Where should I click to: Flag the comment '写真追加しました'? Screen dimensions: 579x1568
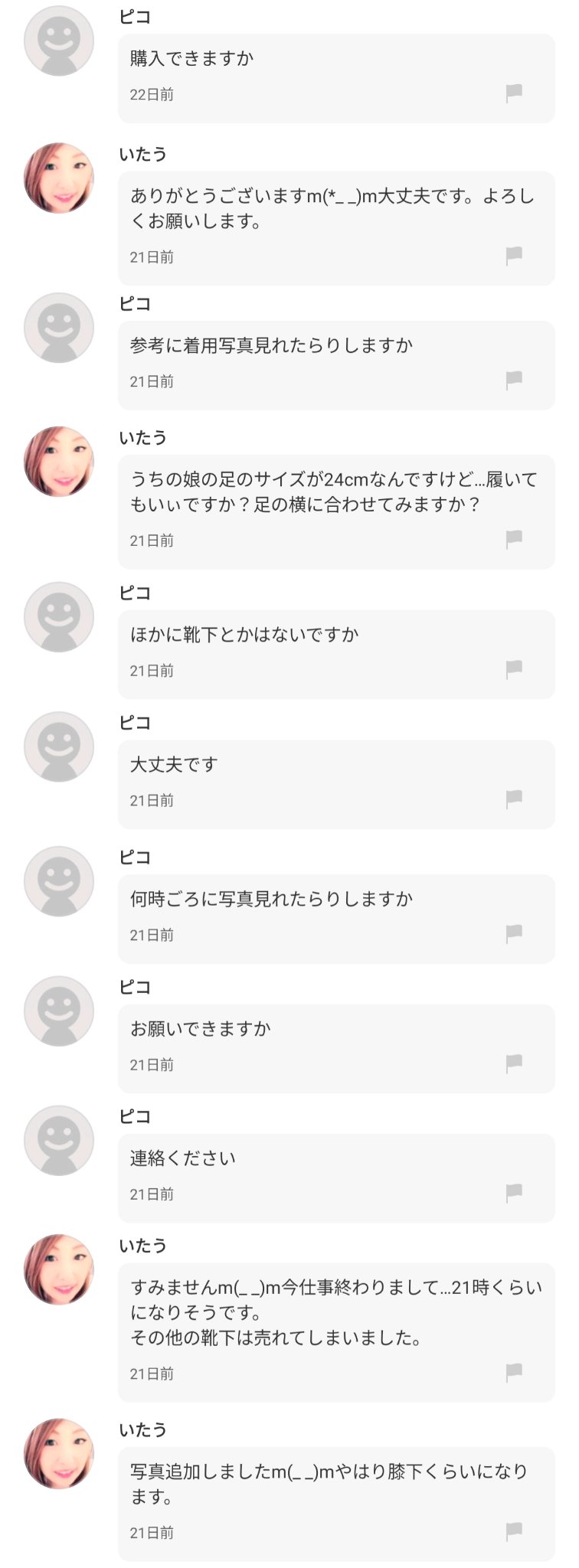point(514,1531)
